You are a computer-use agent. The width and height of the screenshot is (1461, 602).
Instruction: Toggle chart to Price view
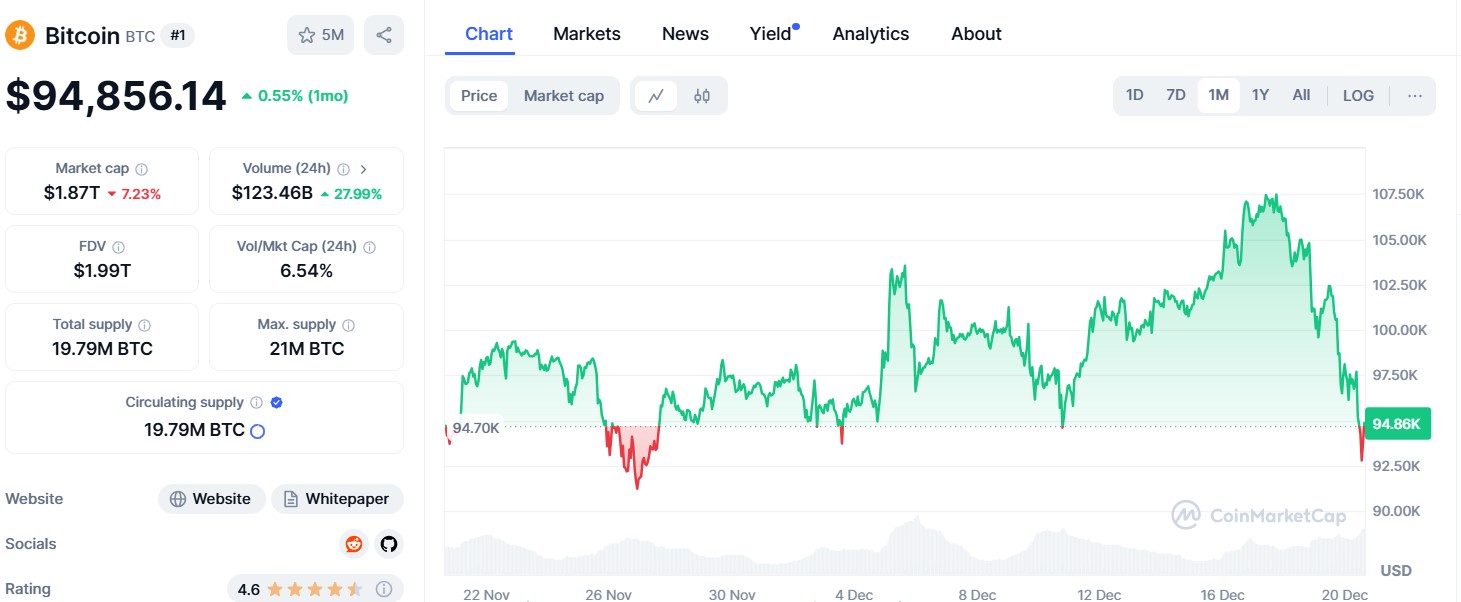pos(479,96)
